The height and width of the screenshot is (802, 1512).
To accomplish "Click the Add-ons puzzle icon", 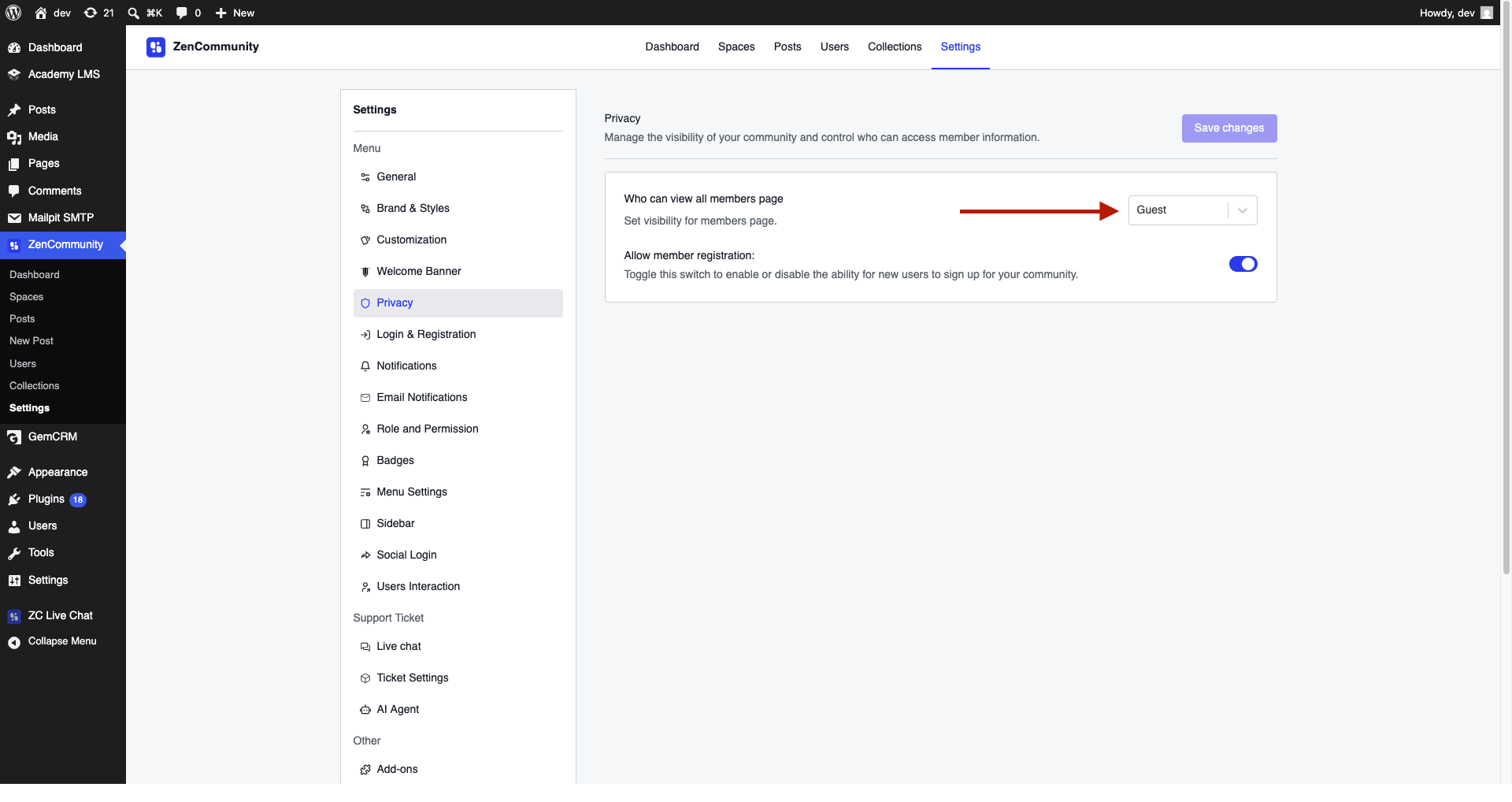I will (x=365, y=770).
